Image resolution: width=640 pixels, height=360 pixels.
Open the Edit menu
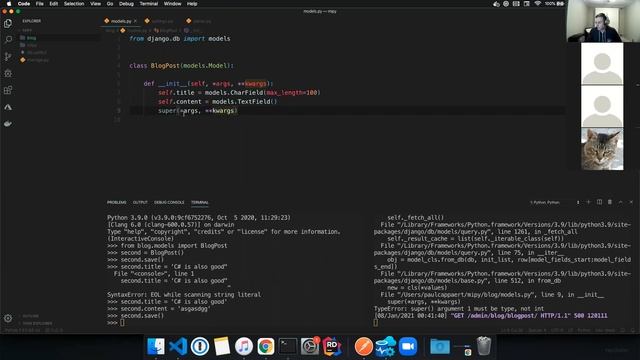click(x=53, y=4)
